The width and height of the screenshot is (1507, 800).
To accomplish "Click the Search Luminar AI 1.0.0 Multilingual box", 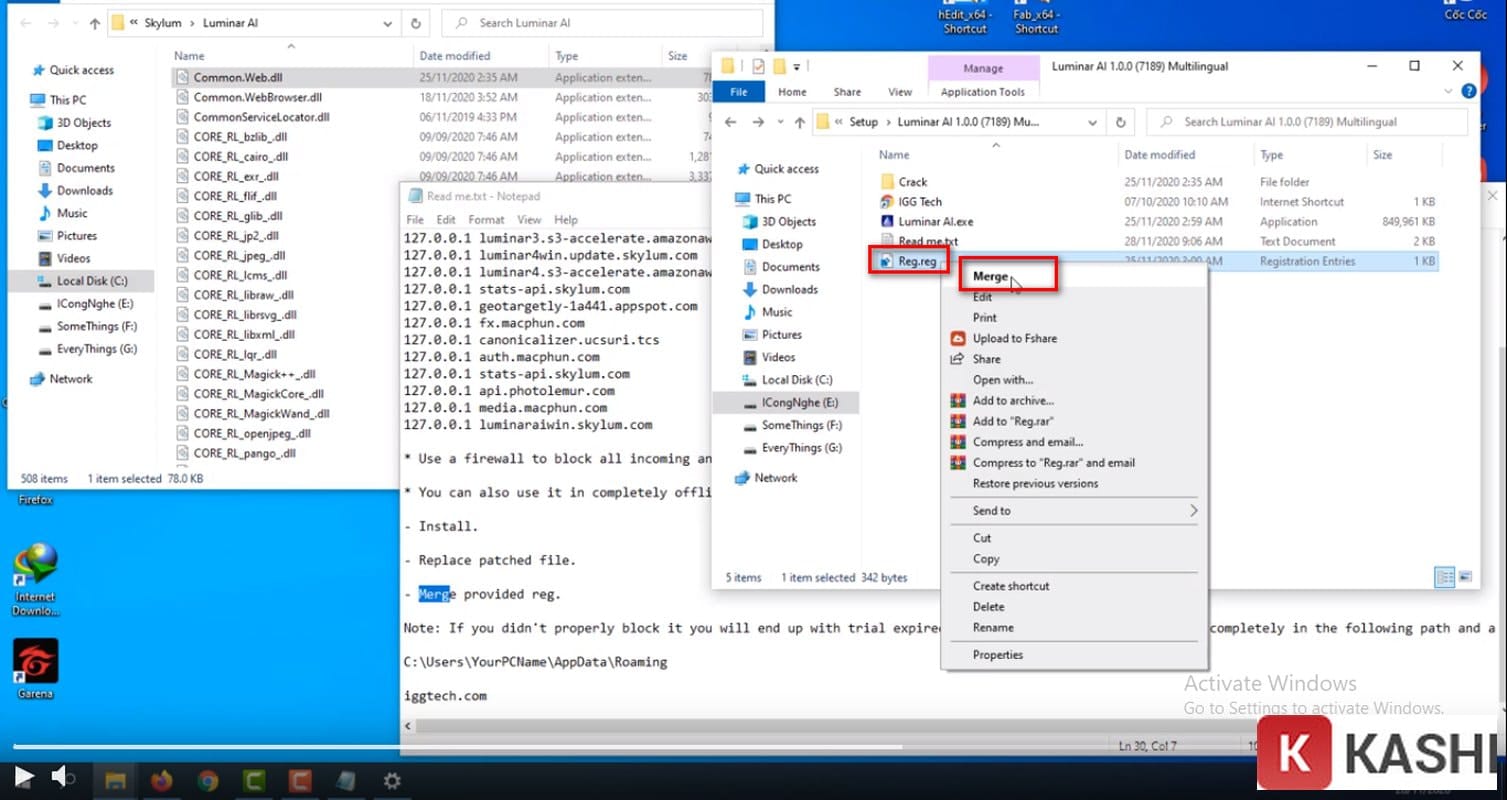I will (x=1309, y=122).
